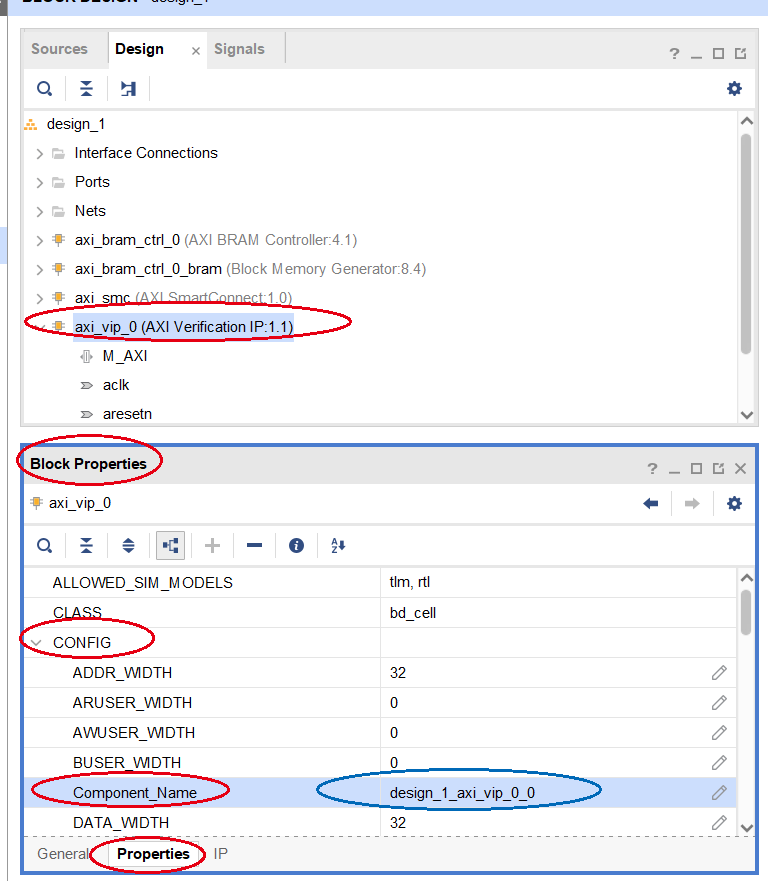This screenshot has width=768, height=881.
Task: Open Design panel settings gear
Action: (734, 89)
